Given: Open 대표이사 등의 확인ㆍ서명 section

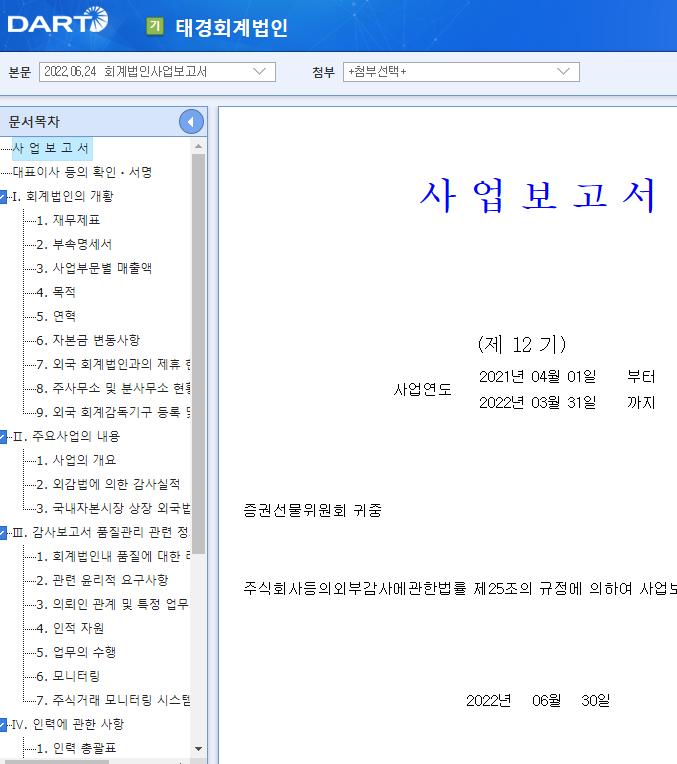Looking at the screenshot, I should pos(82,172).
